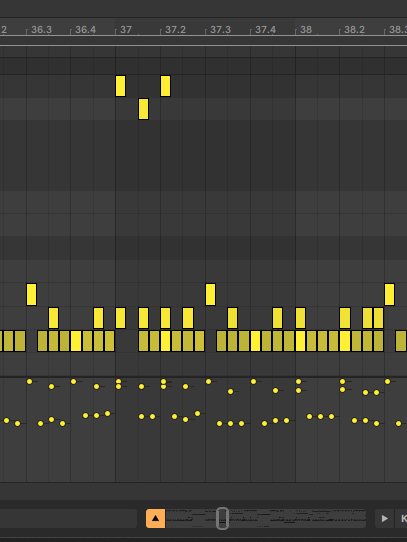Select the middle-row note starting at 37.2
The width and height of the screenshot is (407, 542).
click(x=165, y=318)
